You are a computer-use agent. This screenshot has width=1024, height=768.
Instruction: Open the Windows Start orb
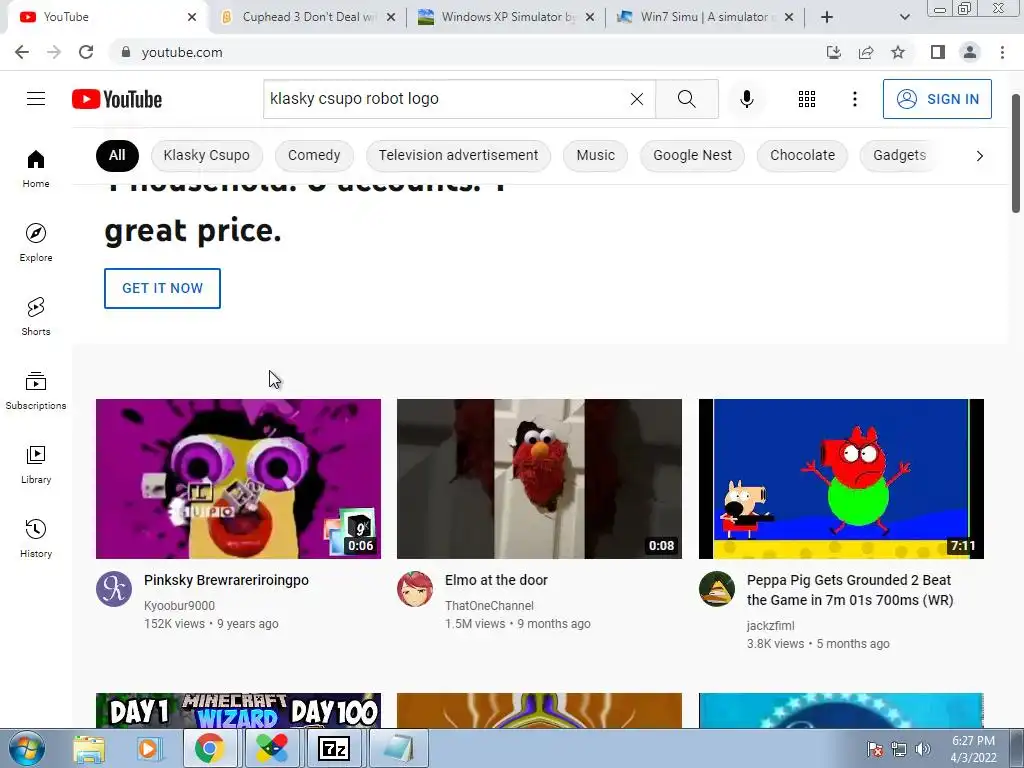coord(25,748)
